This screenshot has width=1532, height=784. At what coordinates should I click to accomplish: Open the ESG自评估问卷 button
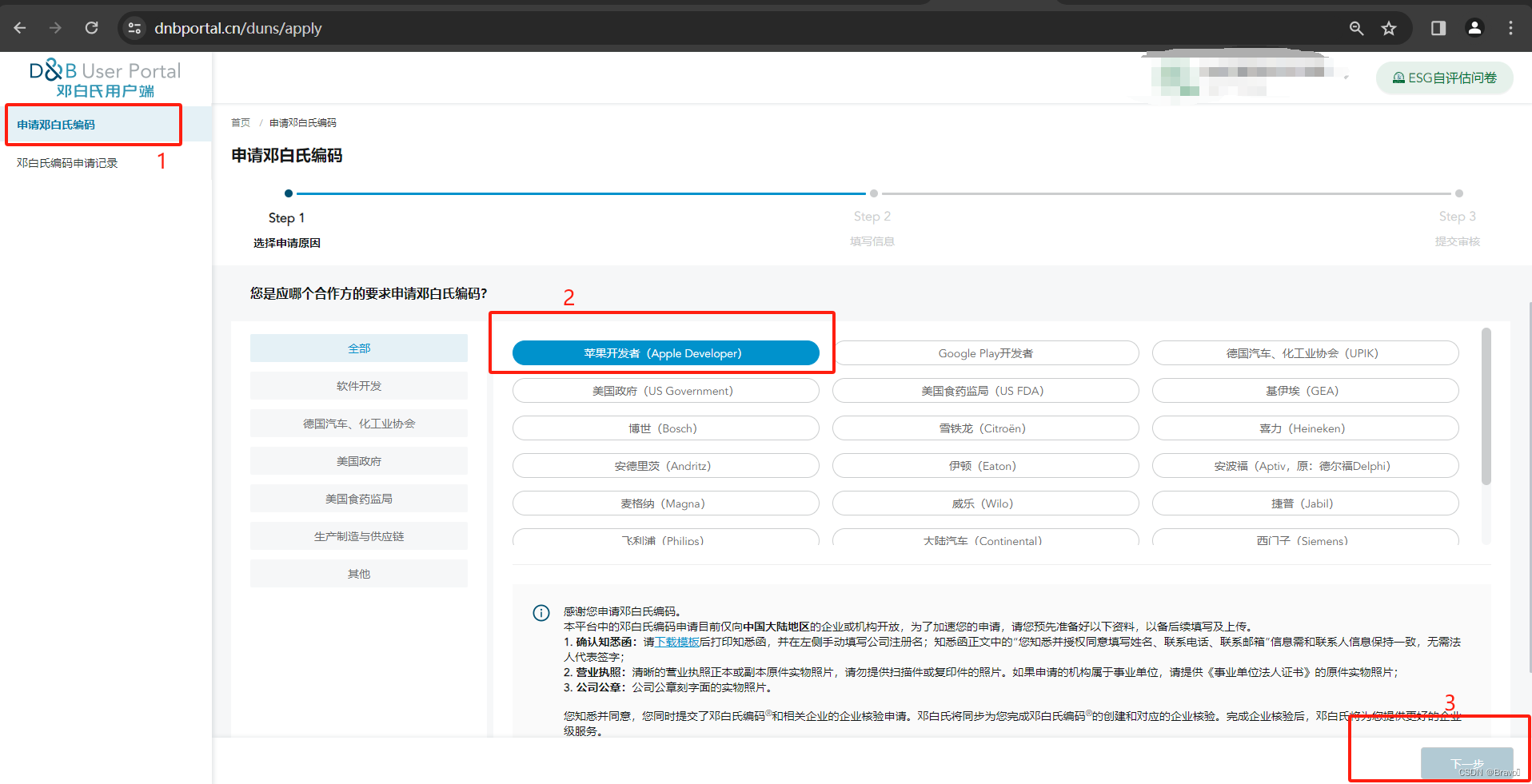click(1444, 78)
